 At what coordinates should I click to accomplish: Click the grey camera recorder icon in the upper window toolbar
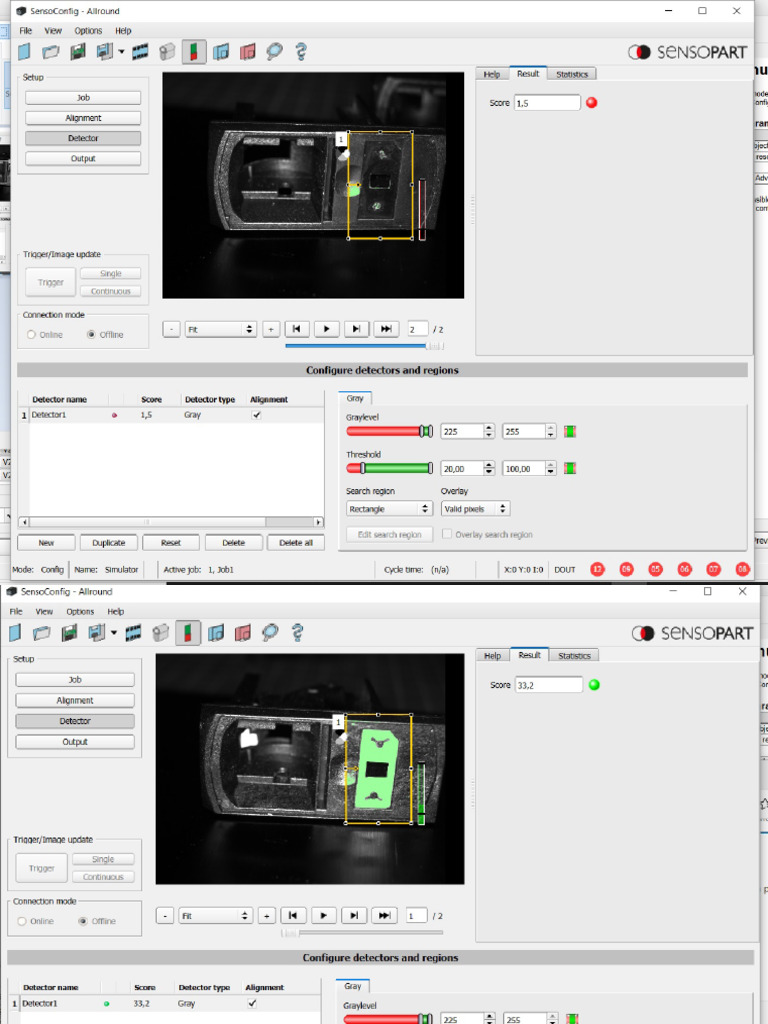[x=167, y=52]
